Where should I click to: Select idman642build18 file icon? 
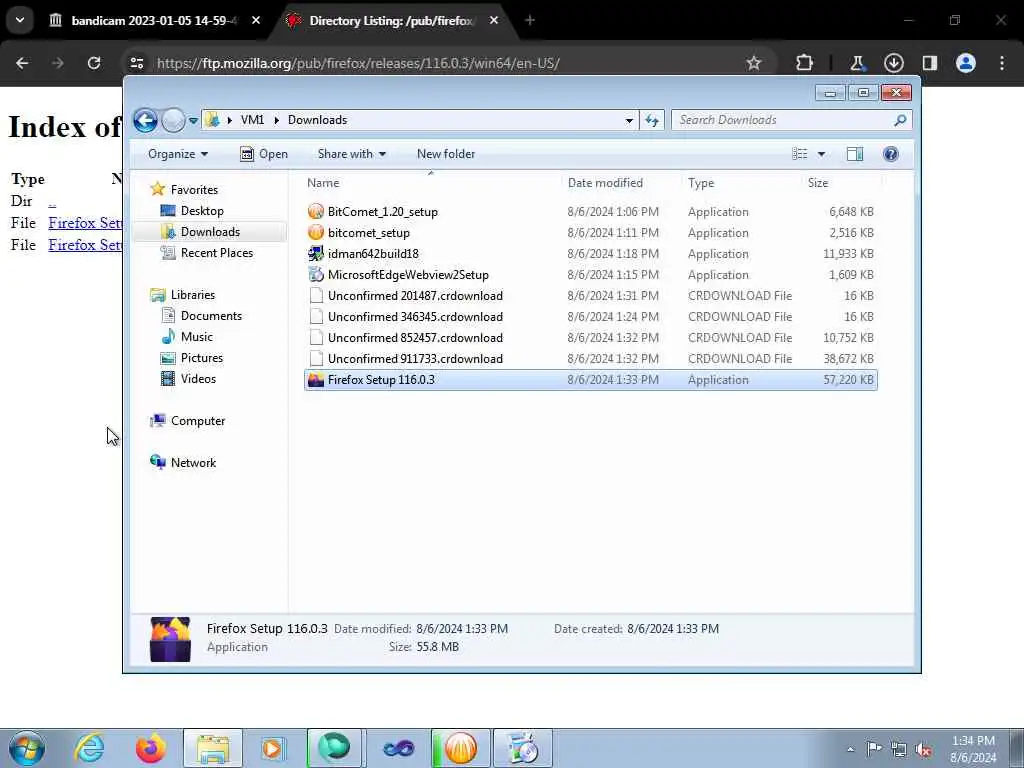click(x=315, y=253)
